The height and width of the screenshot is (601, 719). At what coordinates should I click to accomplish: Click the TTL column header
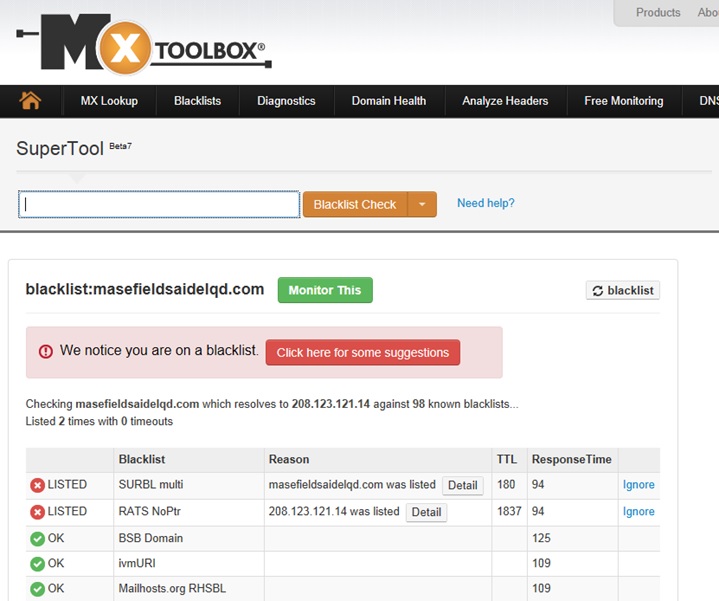click(x=507, y=459)
